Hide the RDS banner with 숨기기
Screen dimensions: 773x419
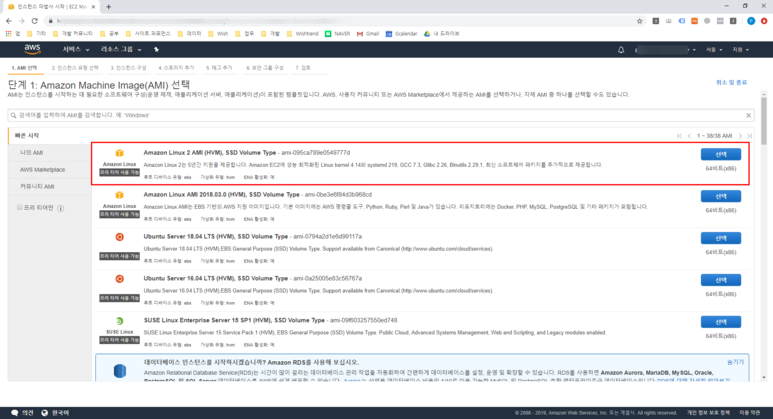[735, 362]
